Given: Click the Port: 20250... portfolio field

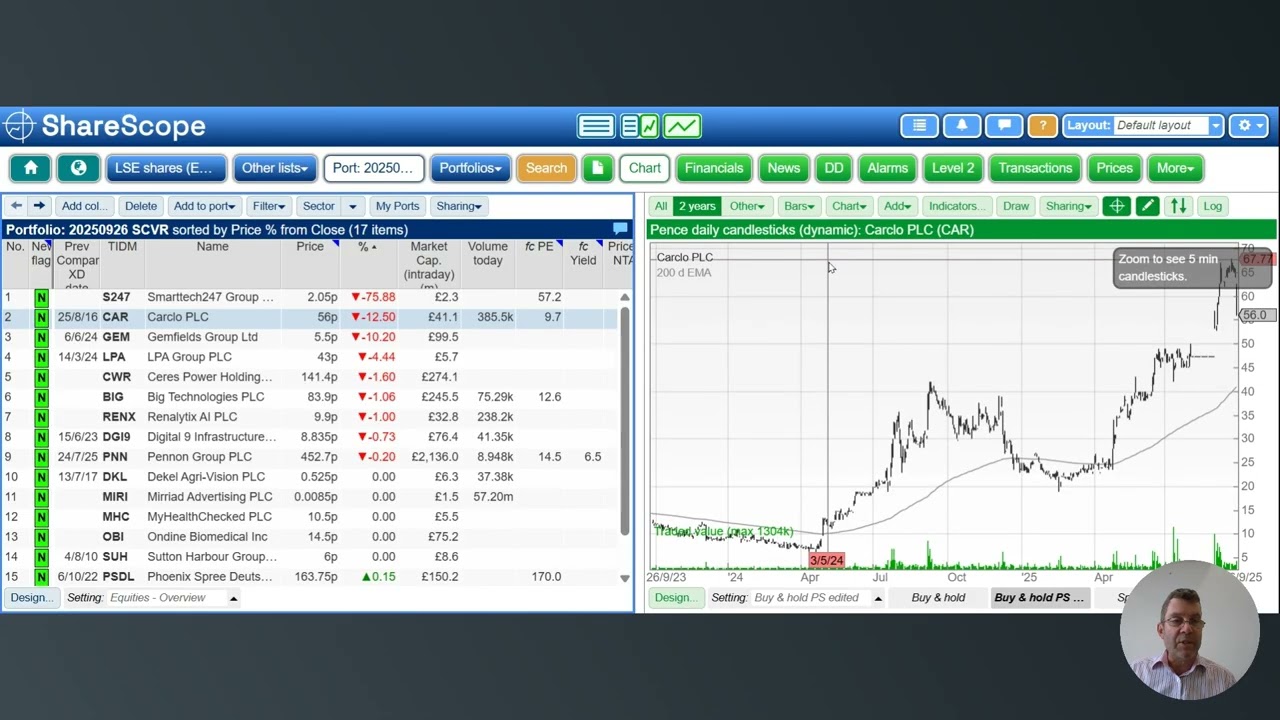Looking at the screenshot, I should coord(374,168).
